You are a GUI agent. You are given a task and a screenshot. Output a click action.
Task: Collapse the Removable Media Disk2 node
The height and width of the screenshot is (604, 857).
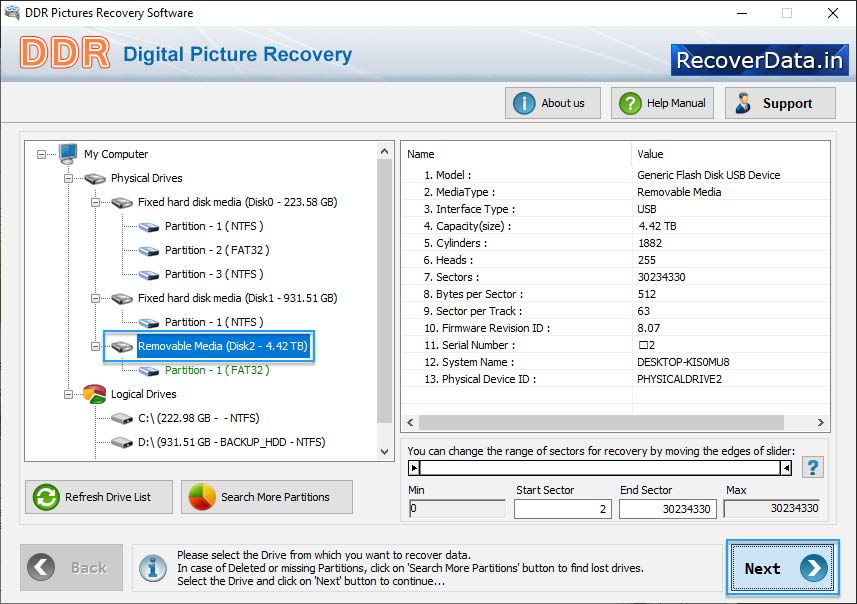(95, 347)
